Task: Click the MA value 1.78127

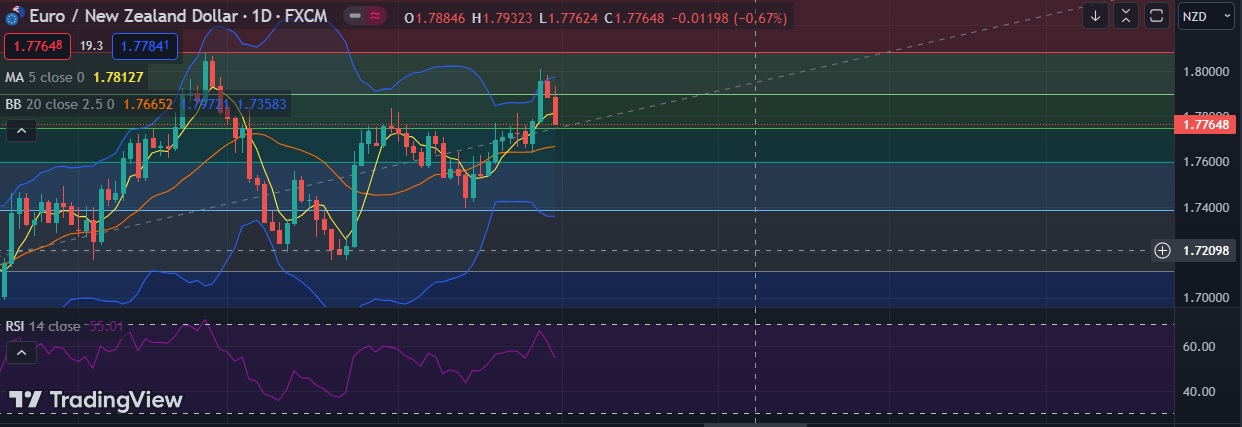Action: coord(118,76)
